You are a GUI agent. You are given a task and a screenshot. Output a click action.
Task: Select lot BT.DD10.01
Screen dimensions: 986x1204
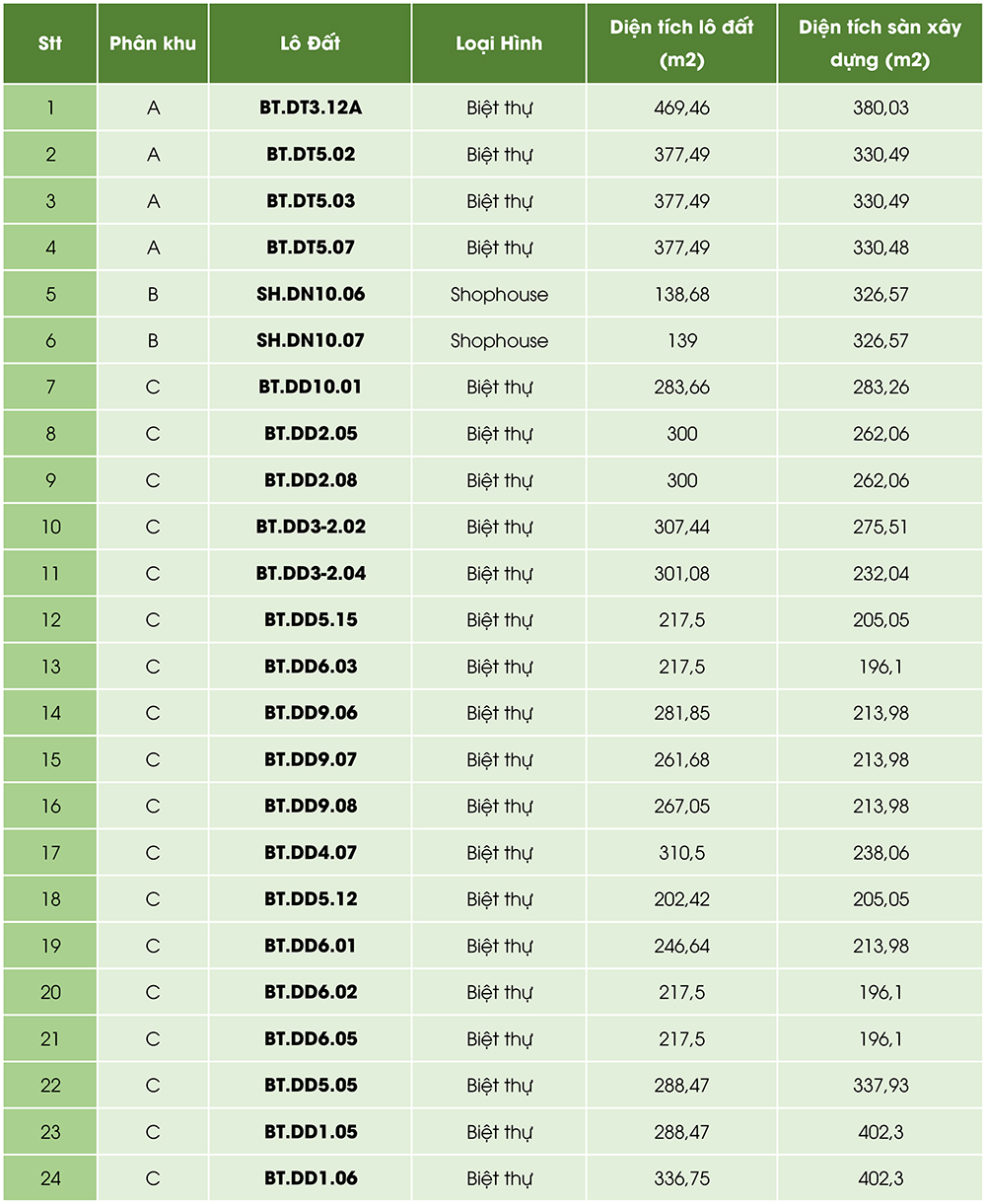pos(311,387)
